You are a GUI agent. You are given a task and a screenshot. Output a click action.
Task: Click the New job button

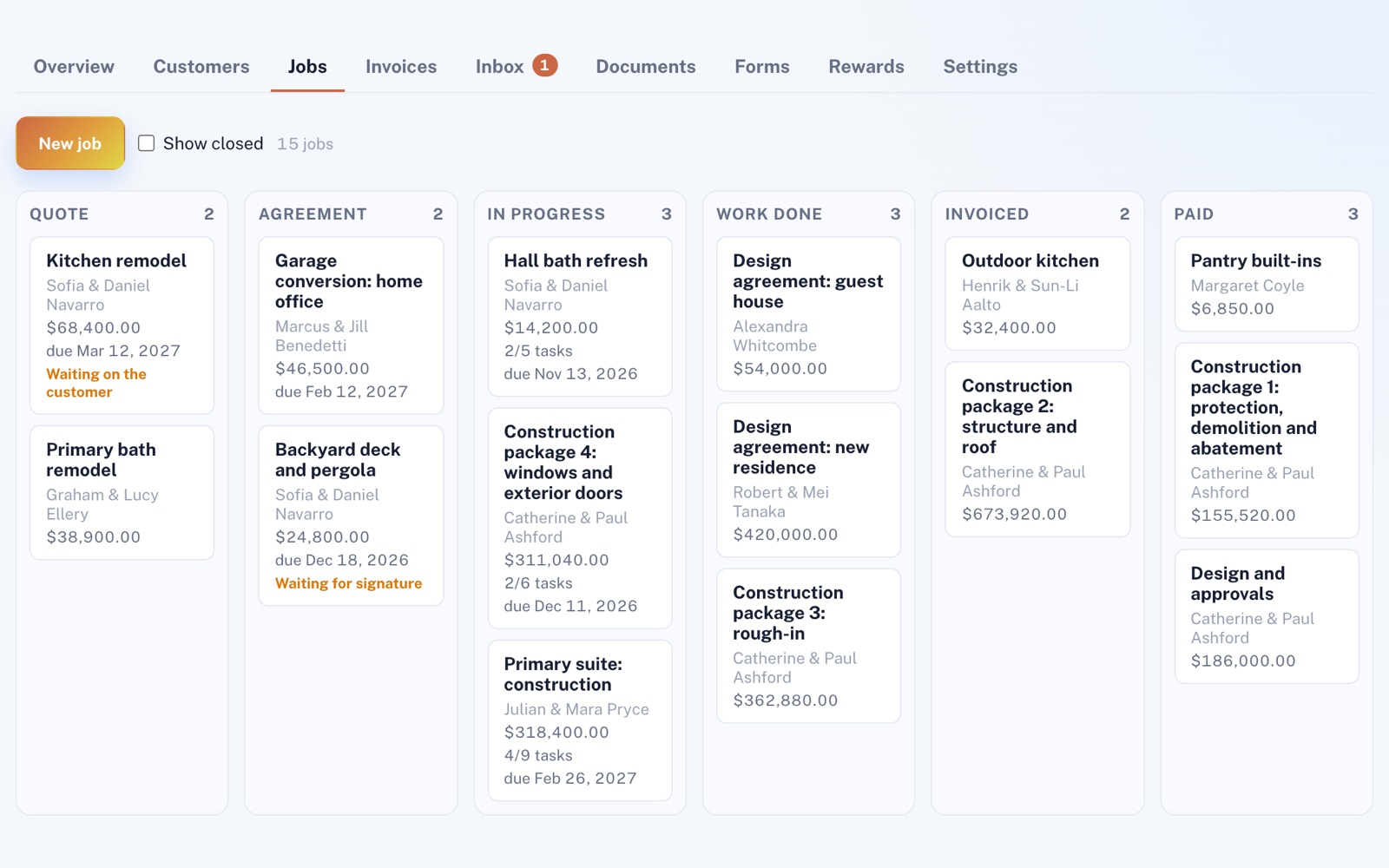click(x=70, y=143)
